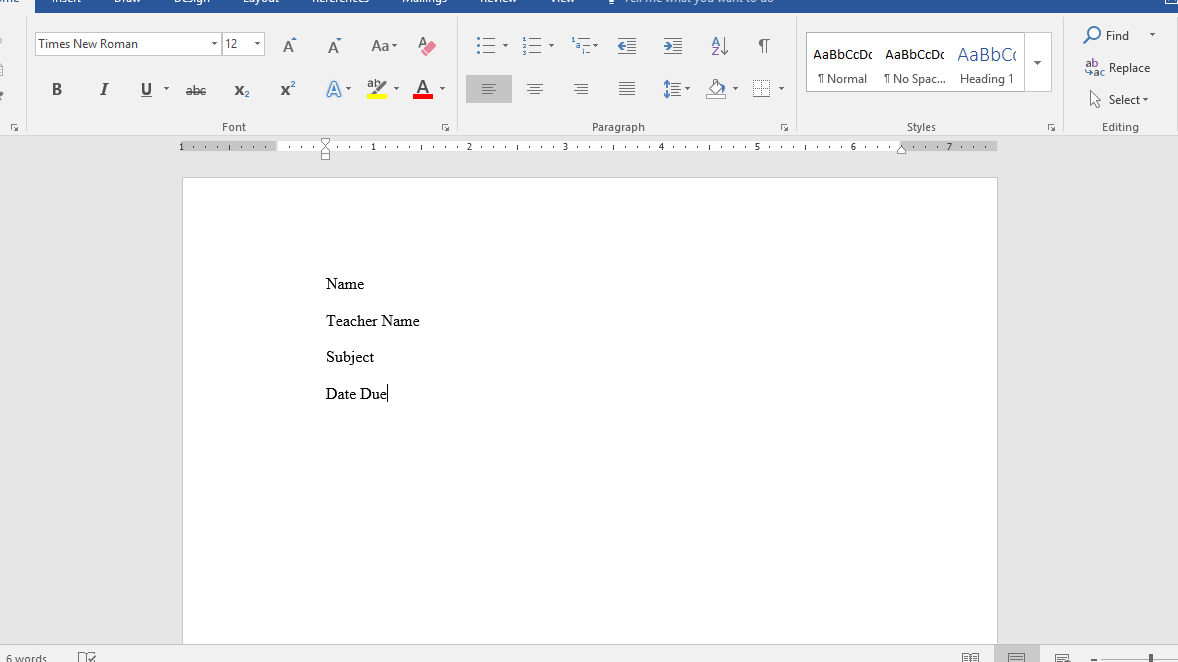Apply strikethrough to text

point(195,89)
